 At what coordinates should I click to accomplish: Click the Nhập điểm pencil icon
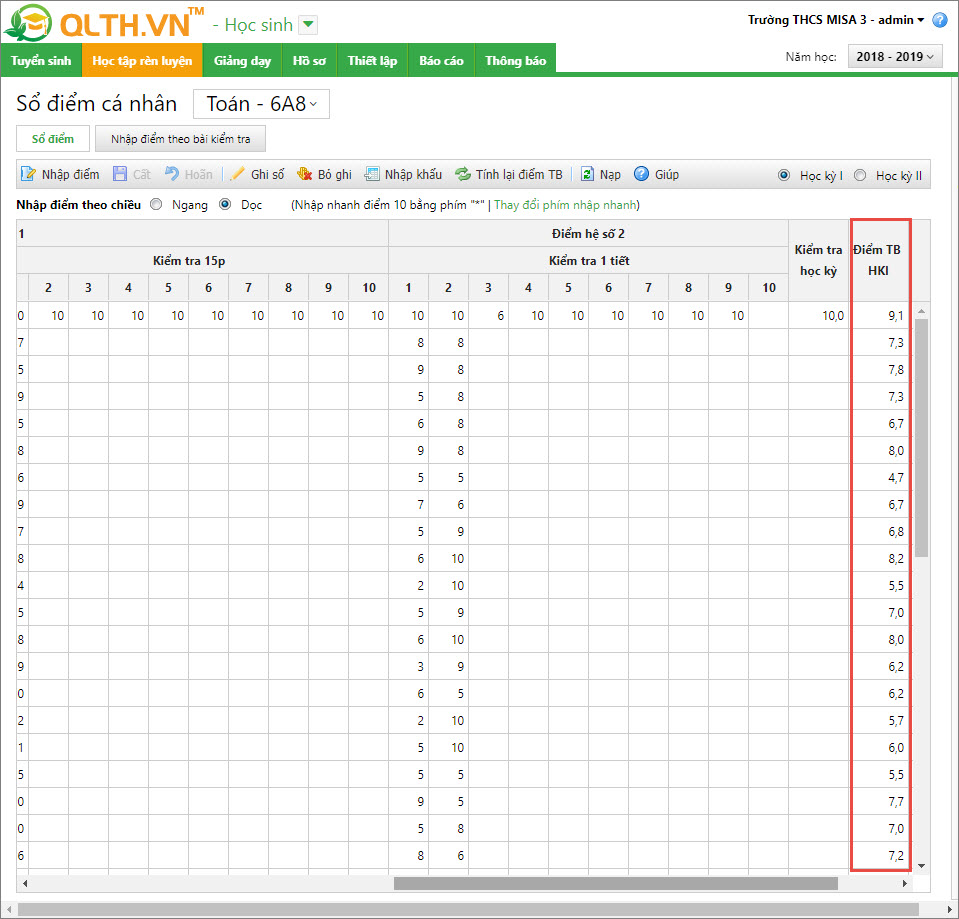pyautogui.click(x=28, y=174)
